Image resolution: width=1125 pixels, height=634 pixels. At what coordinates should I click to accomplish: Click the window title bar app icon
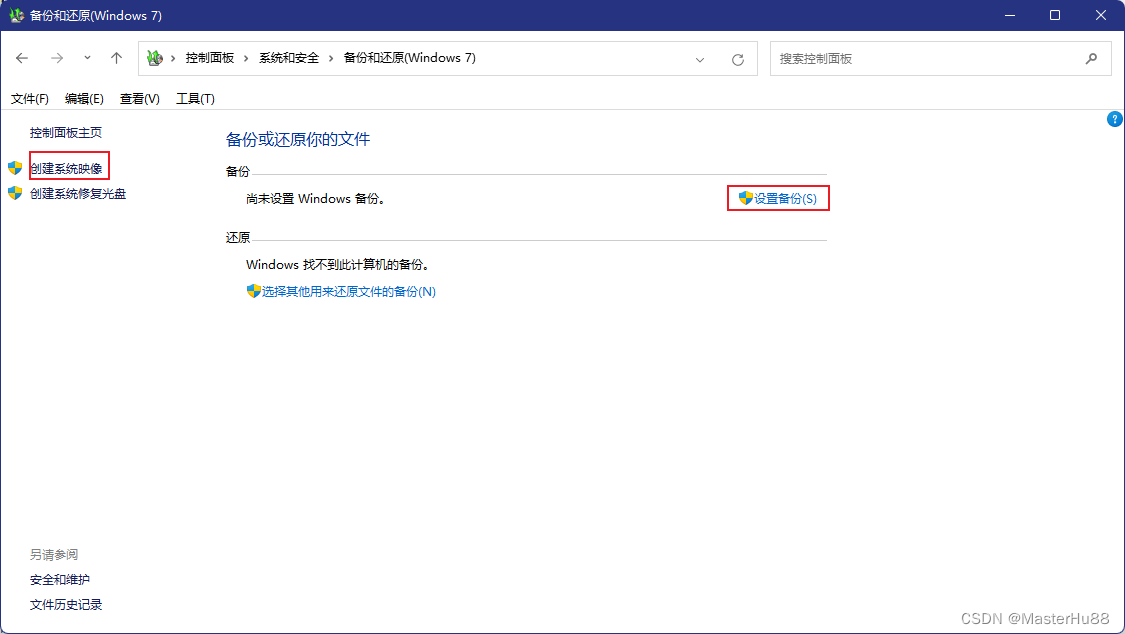click(x=16, y=15)
